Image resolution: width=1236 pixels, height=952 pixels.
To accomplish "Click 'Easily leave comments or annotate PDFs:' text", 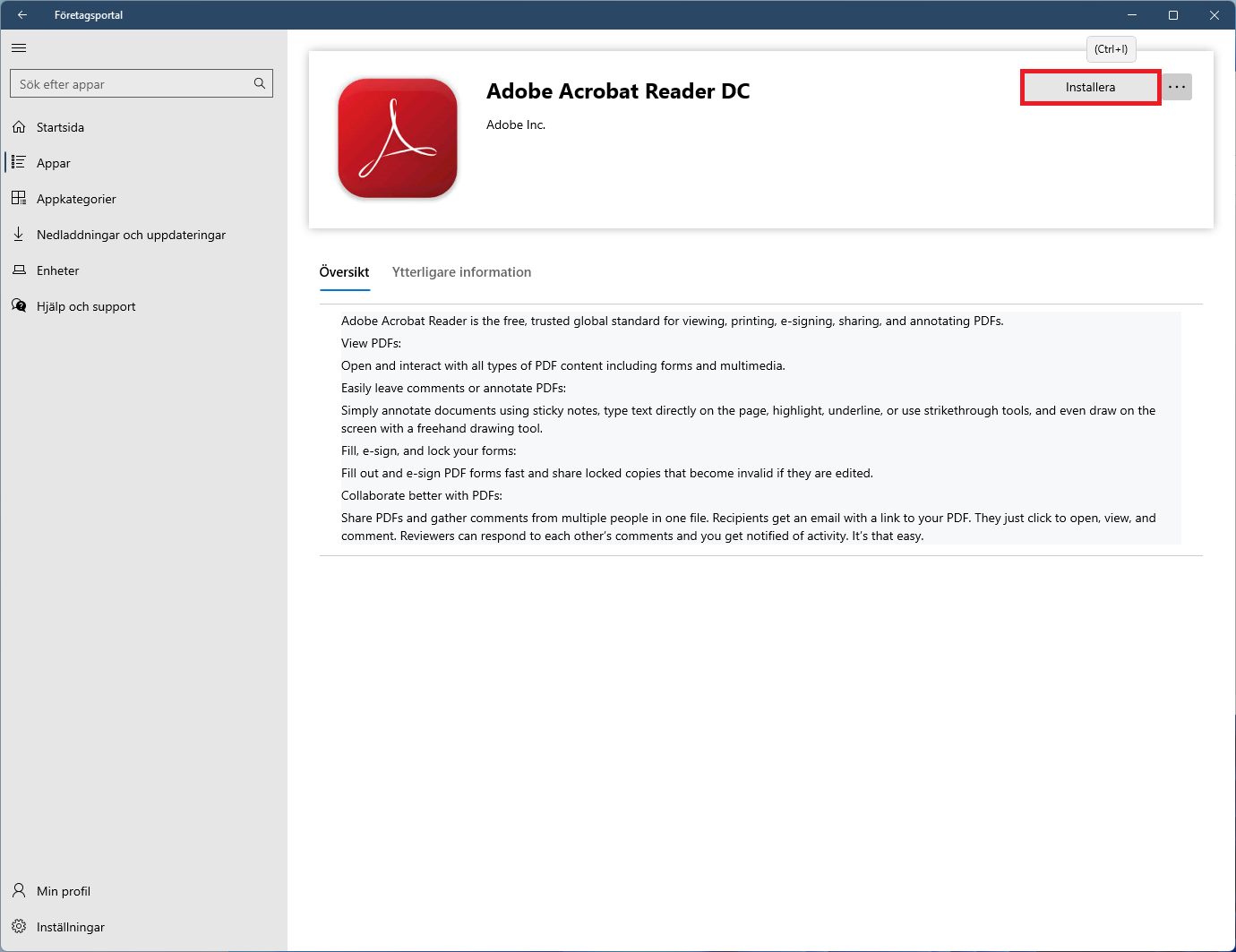I will pyautogui.click(x=453, y=388).
